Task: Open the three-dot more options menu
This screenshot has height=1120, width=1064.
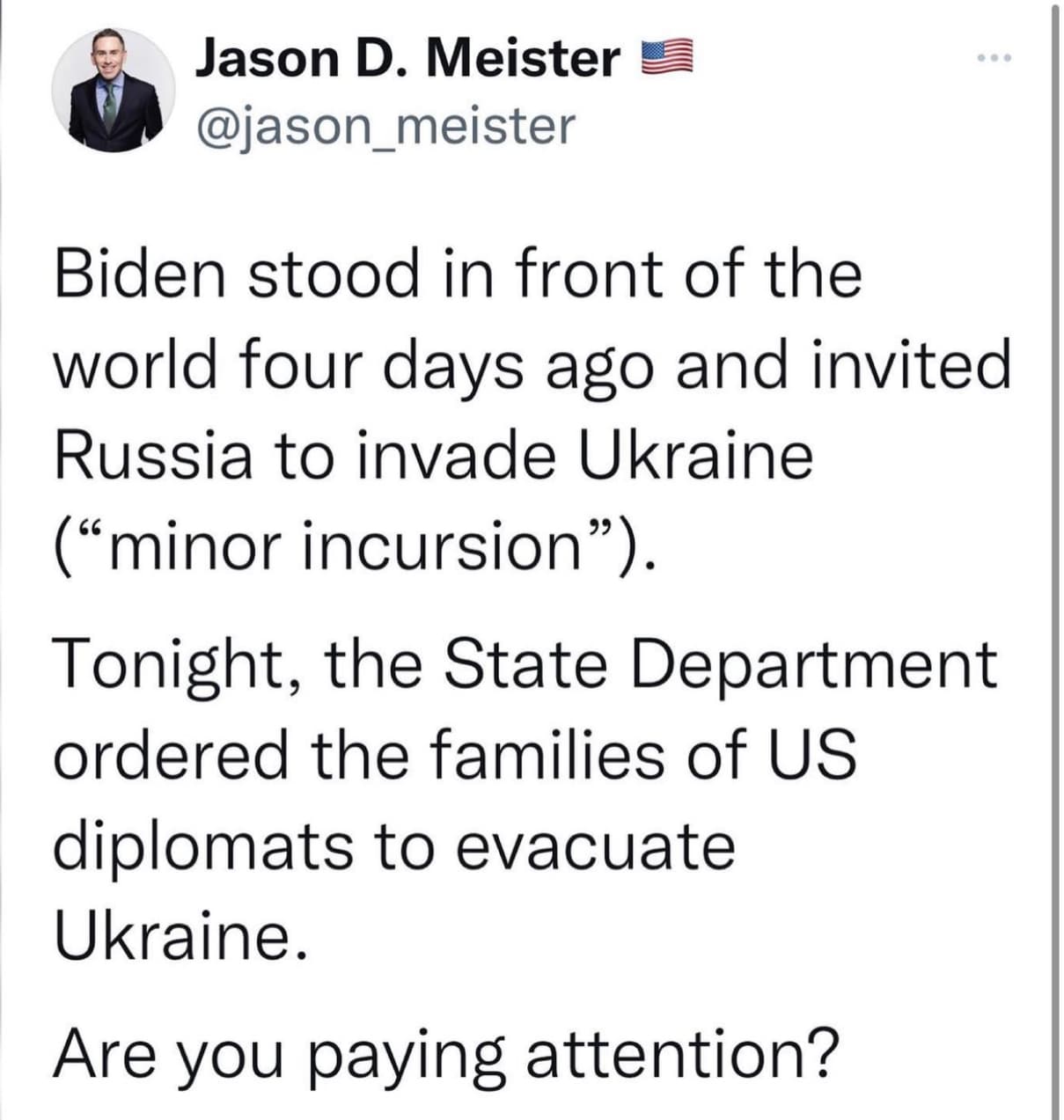Action: [x=996, y=59]
